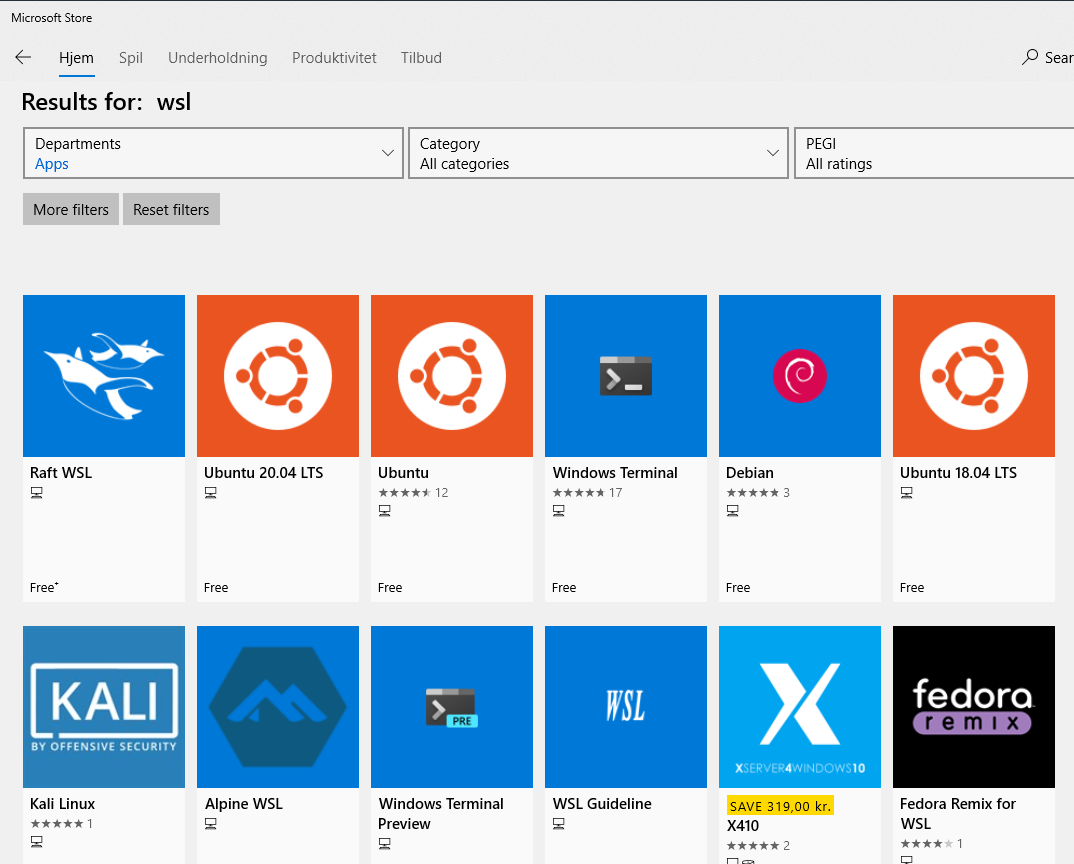The height and width of the screenshot is (864, 1074).
Task: Open the Produktivitet tab
Action: click(334, 58)
